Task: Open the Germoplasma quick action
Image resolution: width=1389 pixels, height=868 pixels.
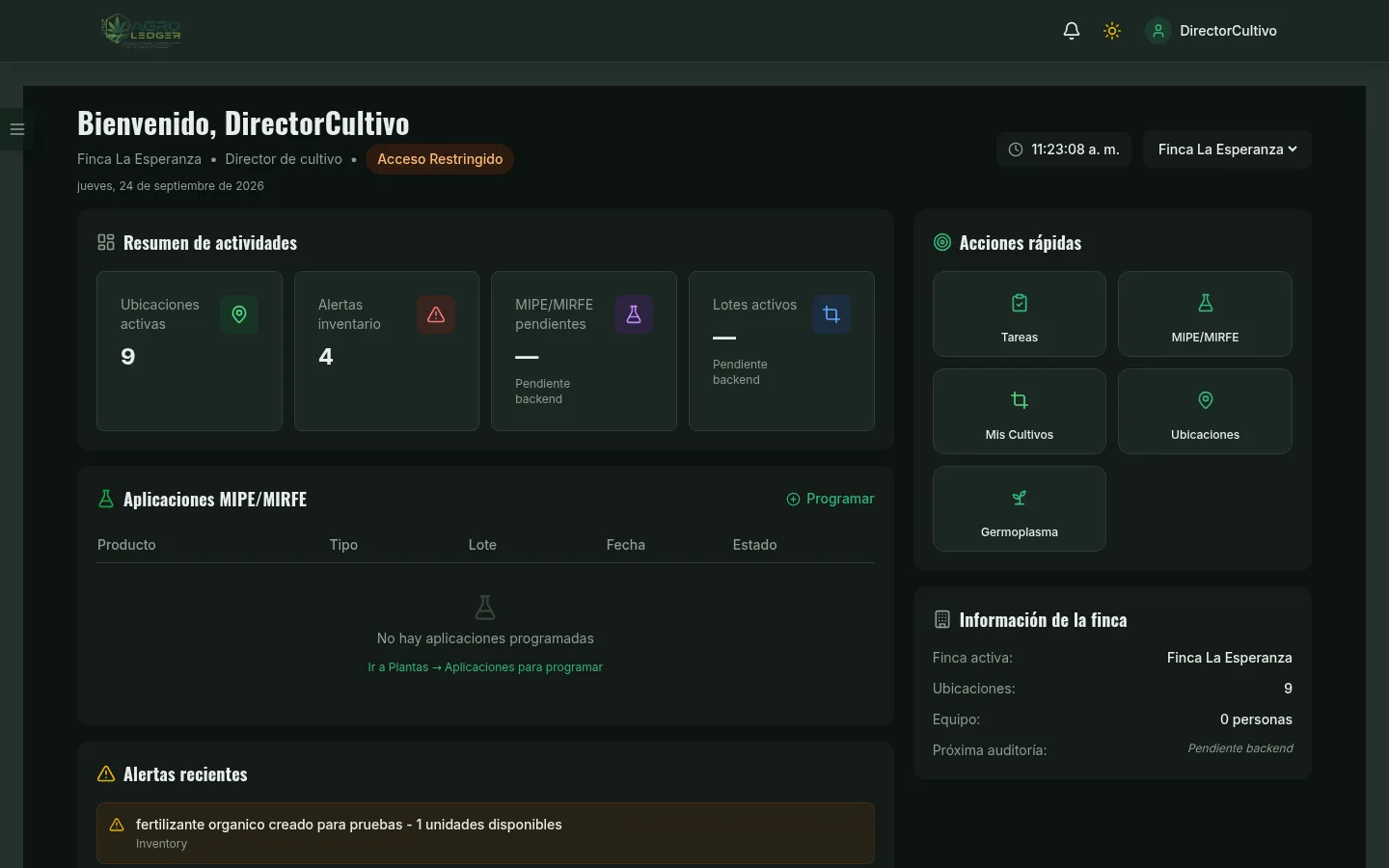Action: [1020, 509]
